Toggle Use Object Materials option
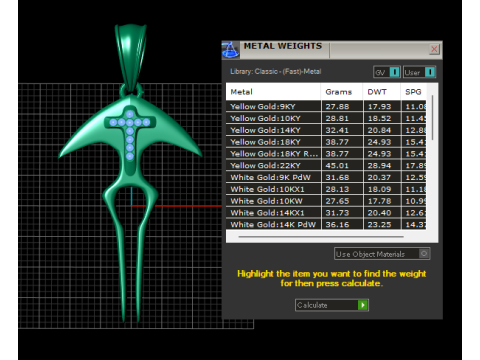The image size is (480, 360). [x=382, y=254]
